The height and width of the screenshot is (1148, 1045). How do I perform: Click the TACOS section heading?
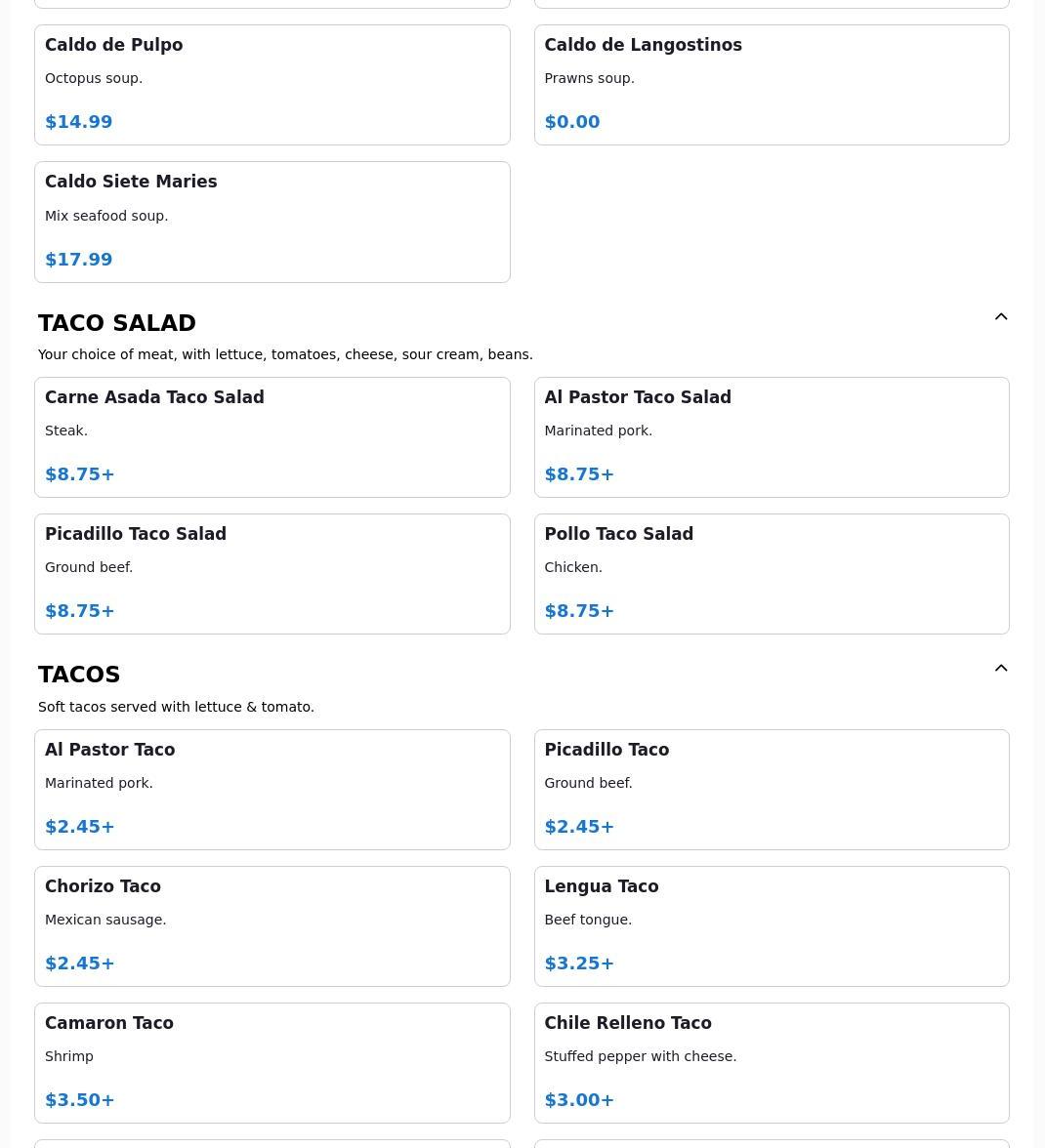click(79, 675)
